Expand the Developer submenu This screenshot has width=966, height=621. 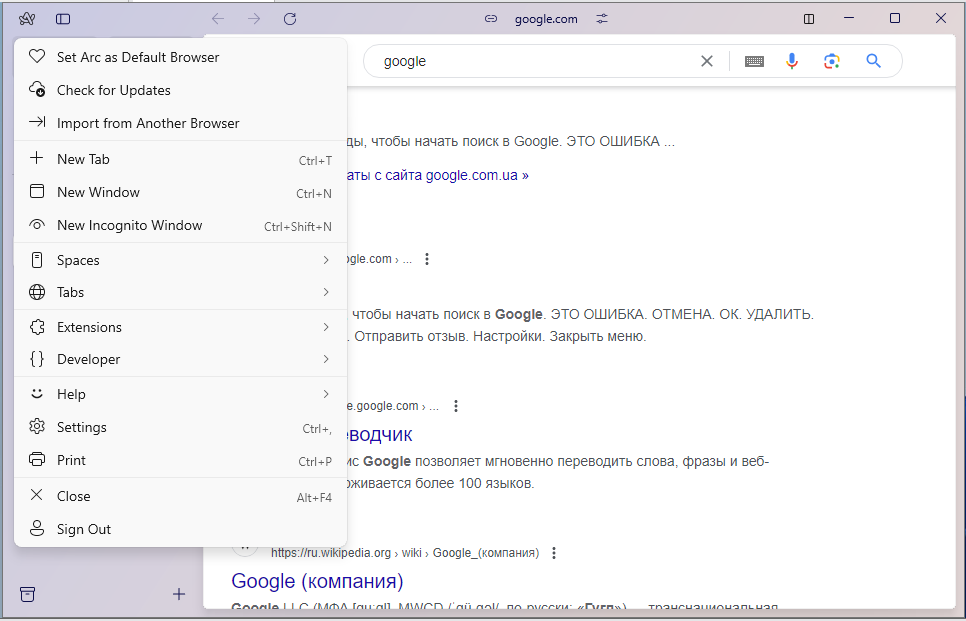(181, 359)
